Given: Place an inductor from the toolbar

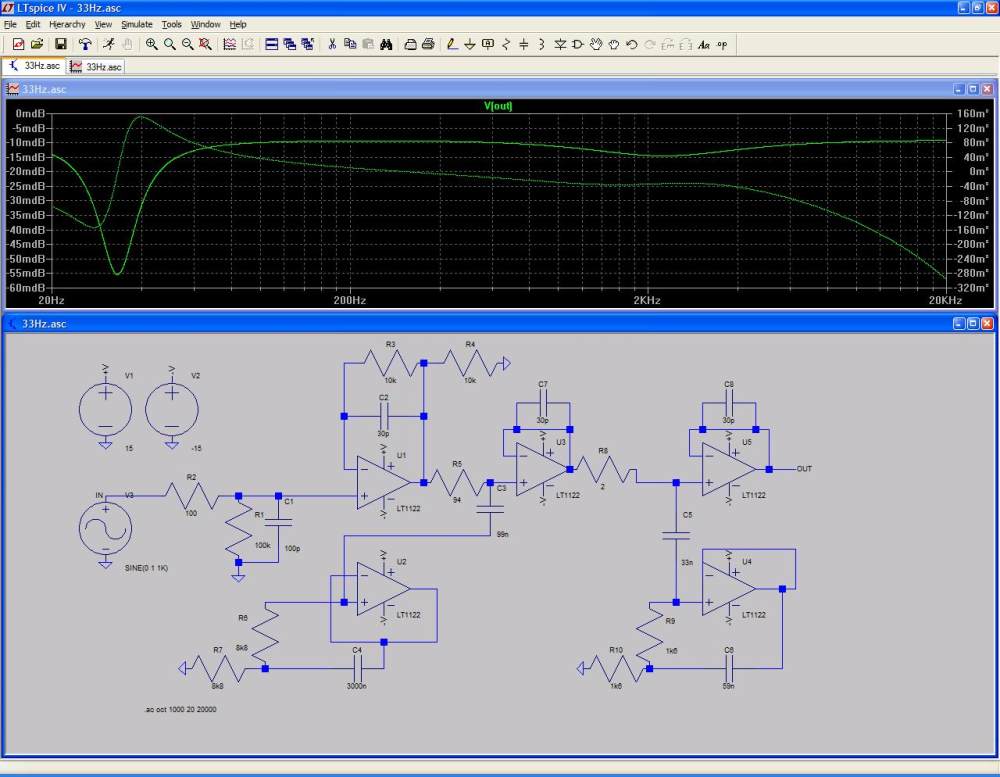Looking at the screenshot, I should pos(541,44).
